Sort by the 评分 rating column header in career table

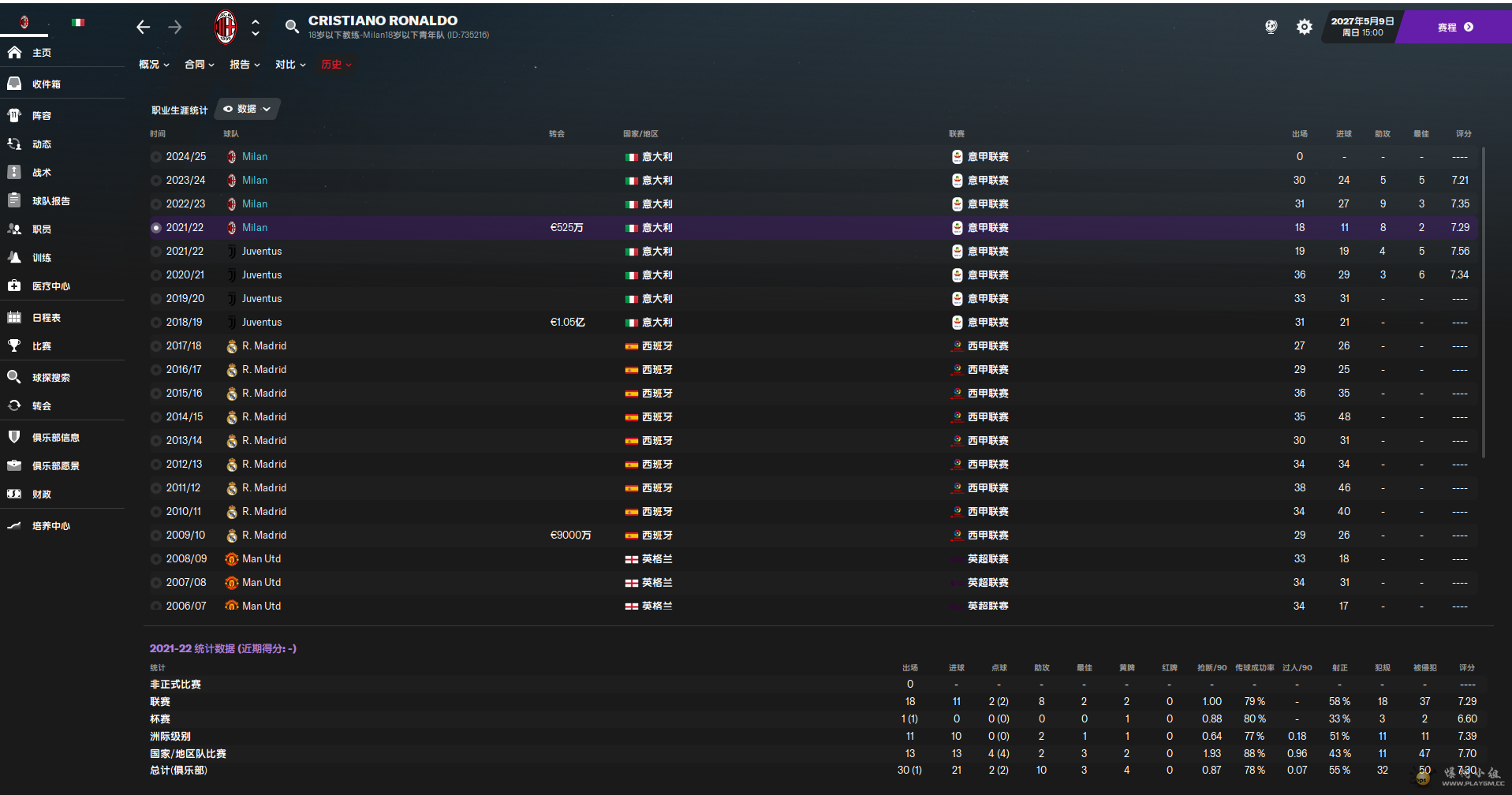[1464, 134]
